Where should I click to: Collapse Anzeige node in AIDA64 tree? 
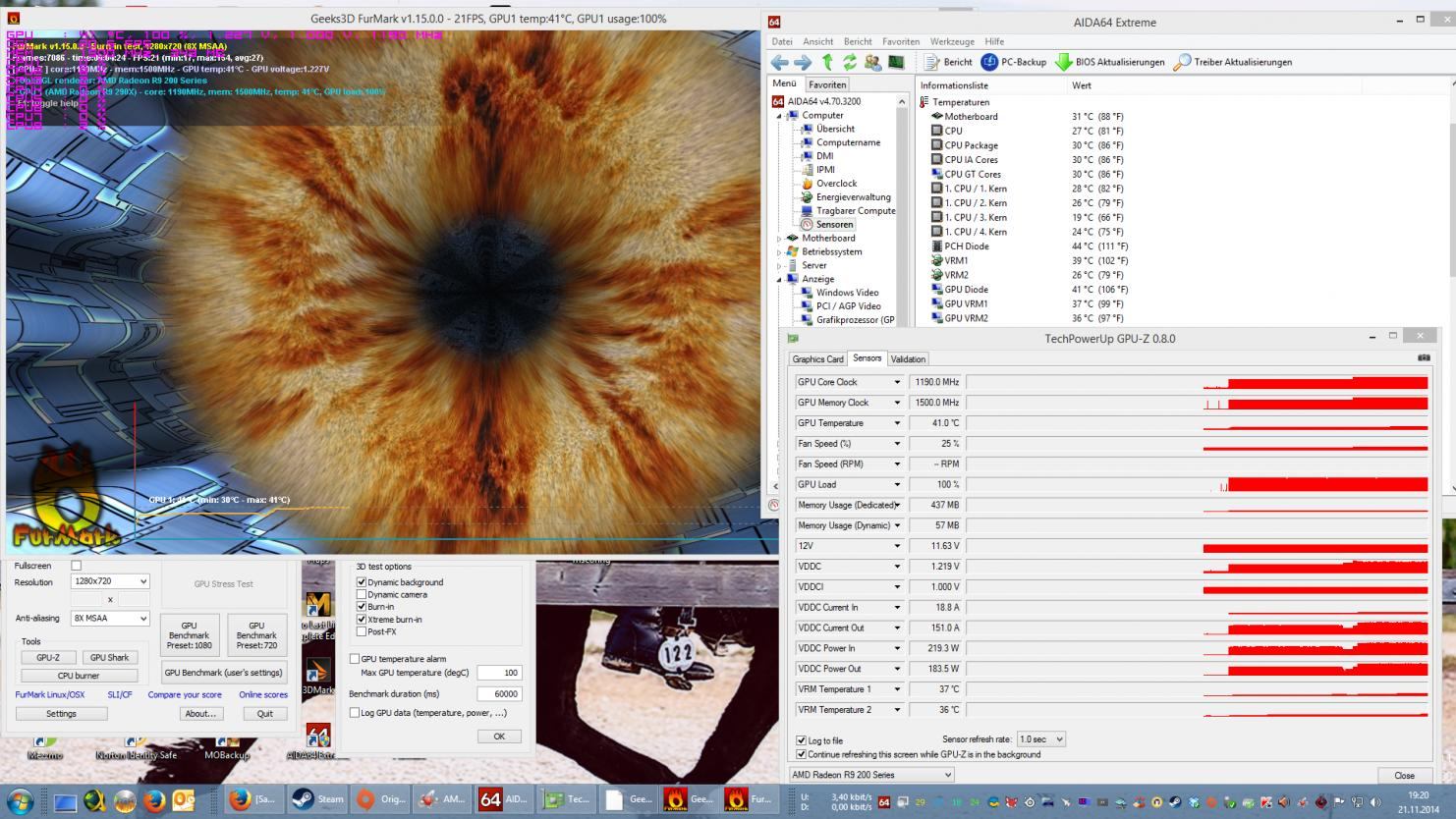tap(779, 280)
